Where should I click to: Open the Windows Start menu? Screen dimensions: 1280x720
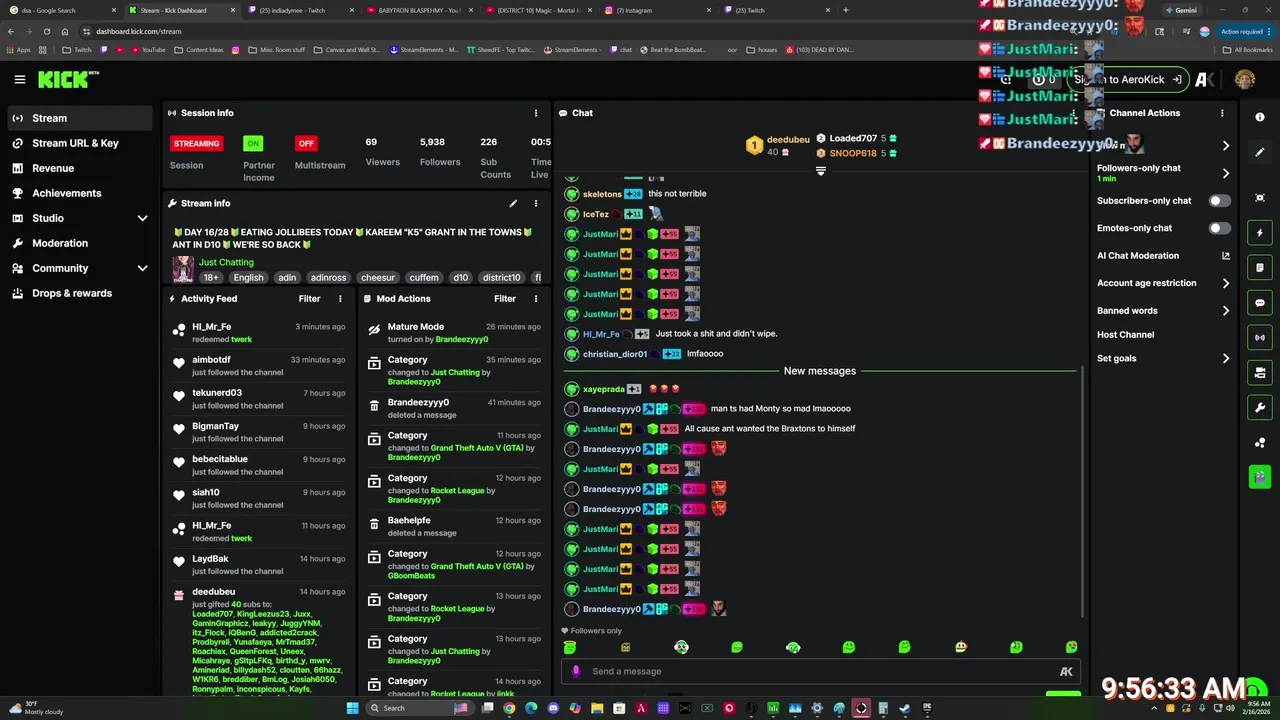[352, 708]
